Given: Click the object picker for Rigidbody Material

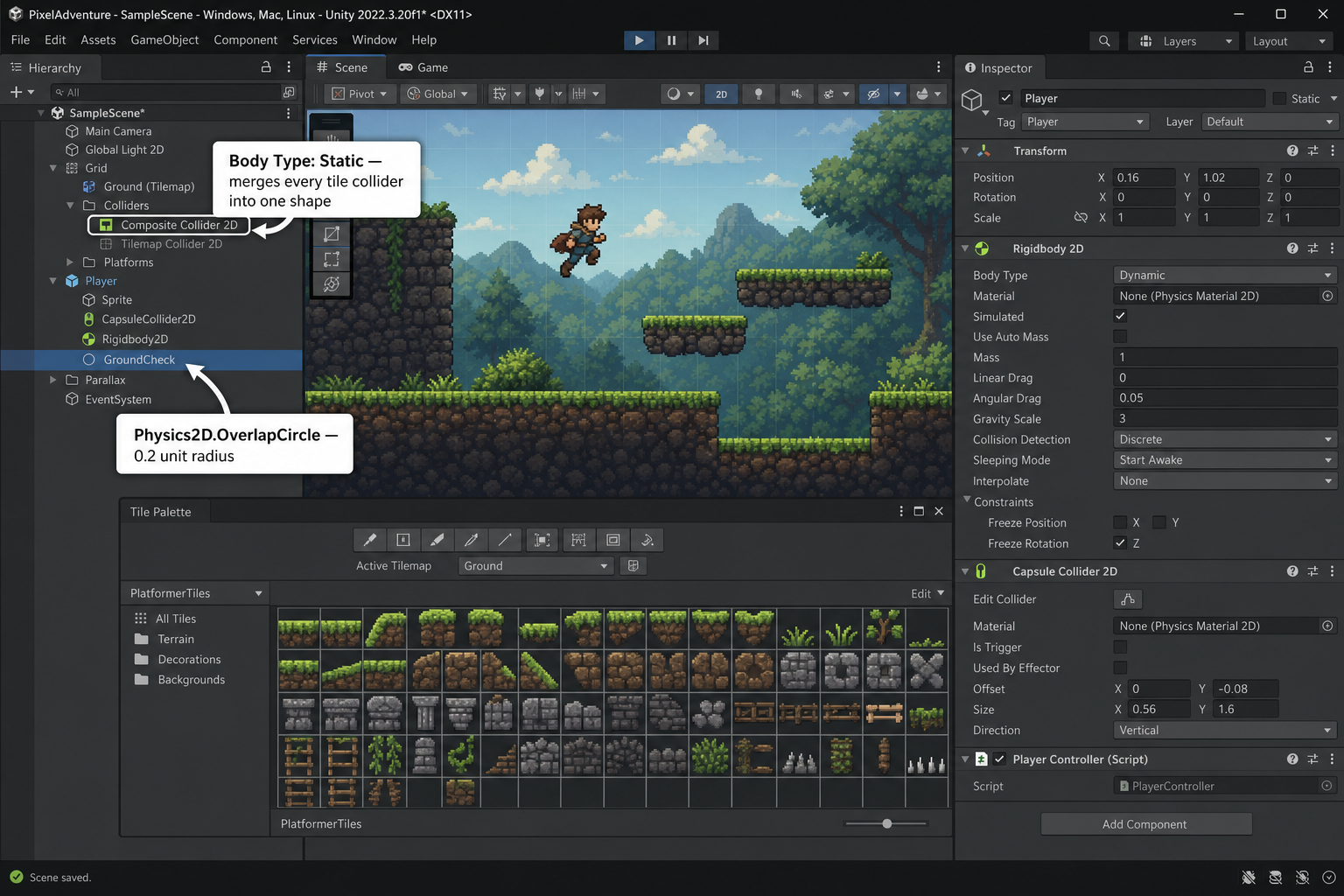Looking at the screenshot, I should tap(1327, 296).
